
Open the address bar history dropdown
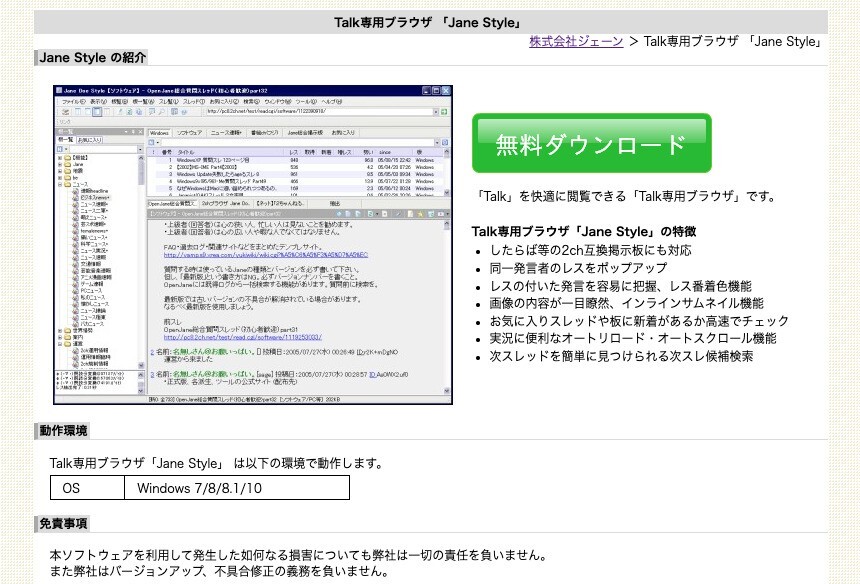pyautogui.click(x=436, y=112)
